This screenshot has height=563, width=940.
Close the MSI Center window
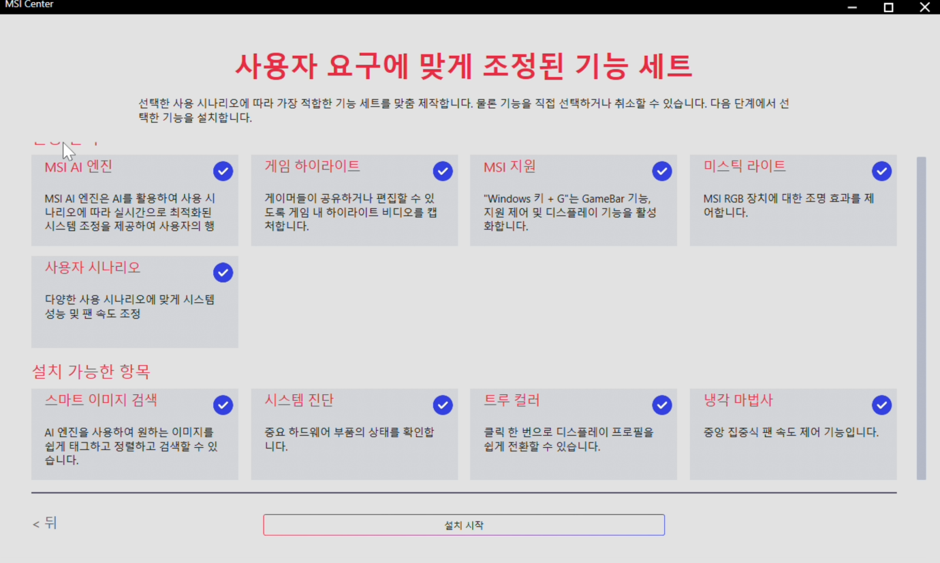(925, 7)
